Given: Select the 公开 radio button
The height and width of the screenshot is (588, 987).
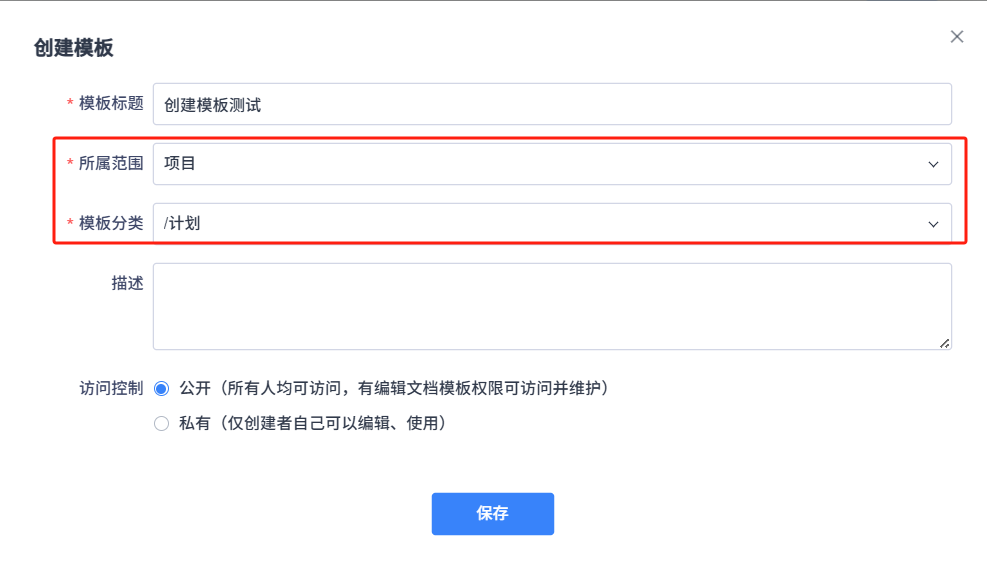Looking at the screenshot, I should click(x=161, y=389).
